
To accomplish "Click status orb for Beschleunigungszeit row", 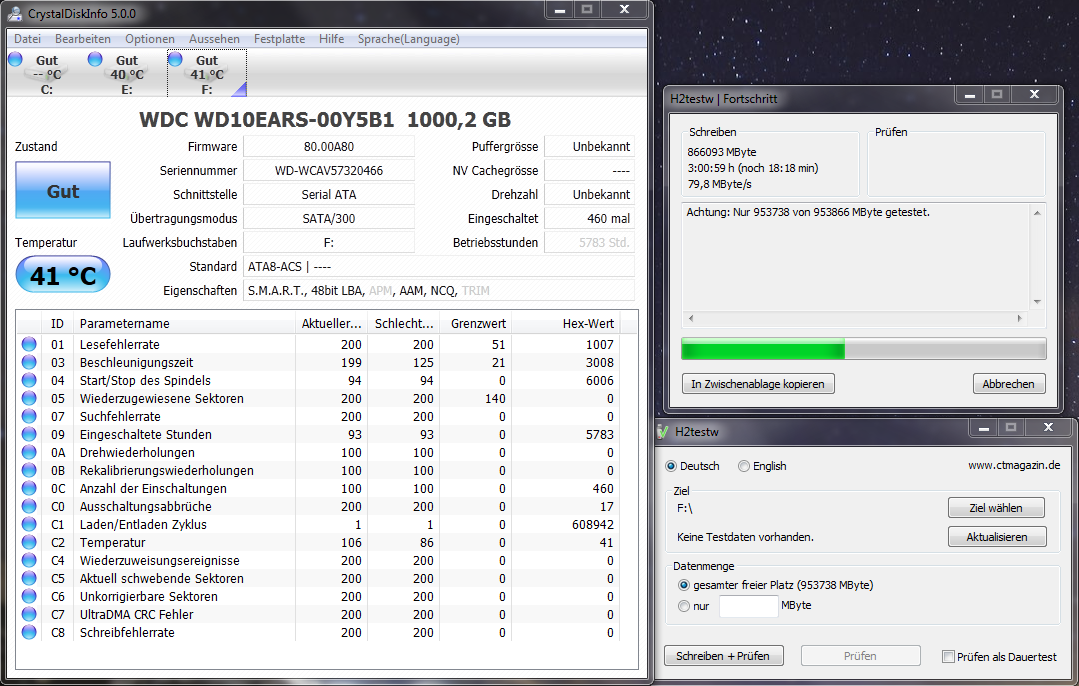I will 29,362.
